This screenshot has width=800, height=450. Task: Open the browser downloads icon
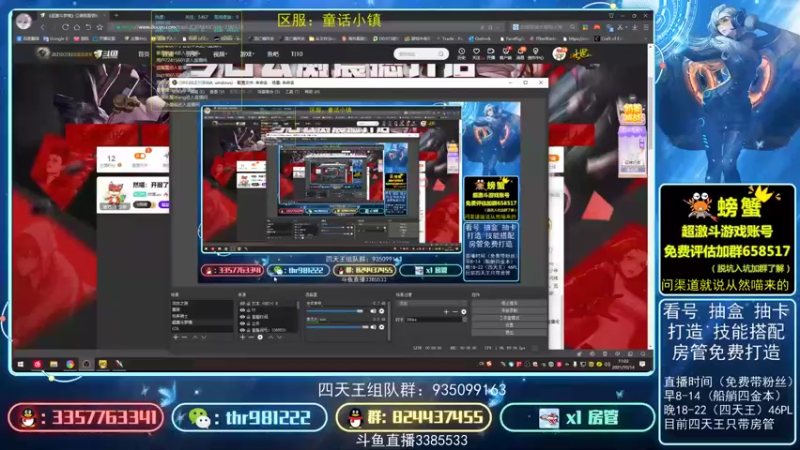(635, 27)
